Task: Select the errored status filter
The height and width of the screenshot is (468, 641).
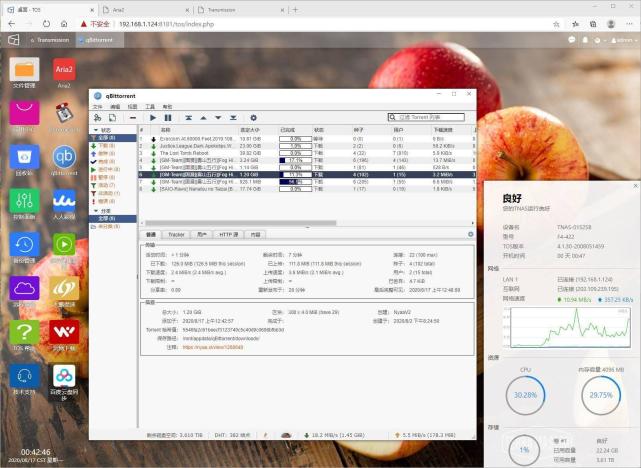Action: (105, 201)
